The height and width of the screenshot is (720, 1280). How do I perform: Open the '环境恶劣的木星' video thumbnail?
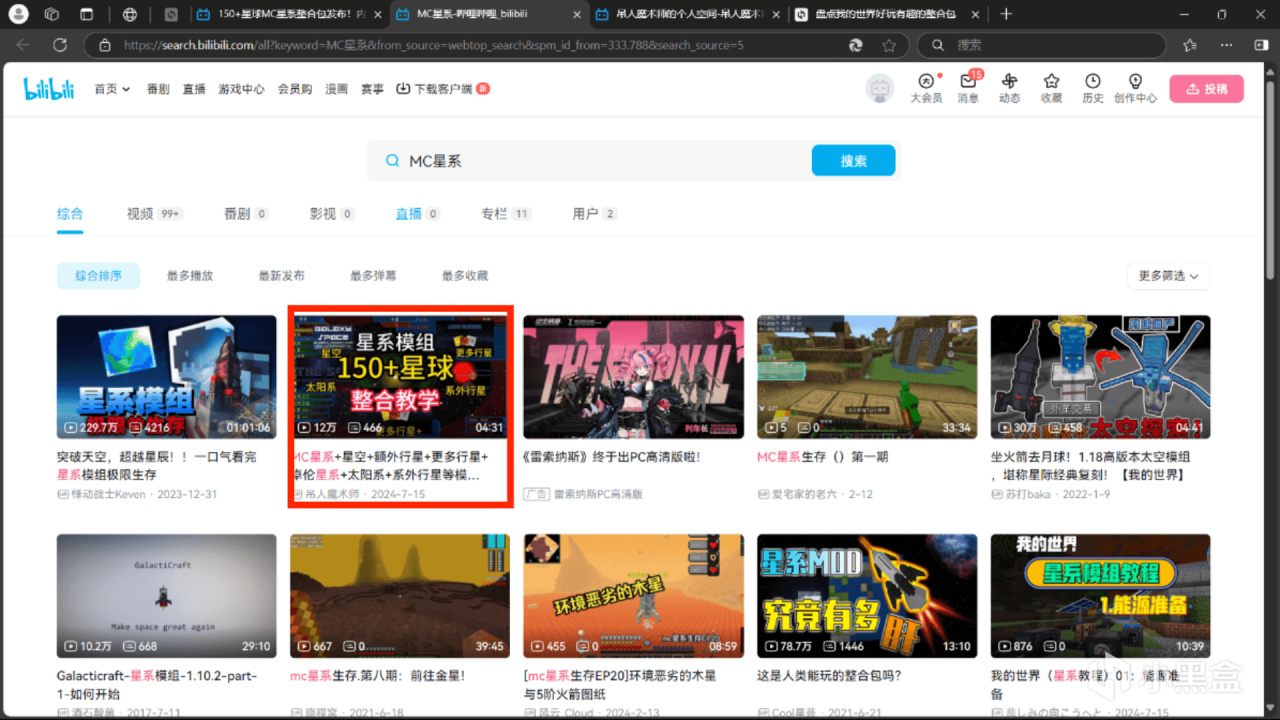coord(633,596)
